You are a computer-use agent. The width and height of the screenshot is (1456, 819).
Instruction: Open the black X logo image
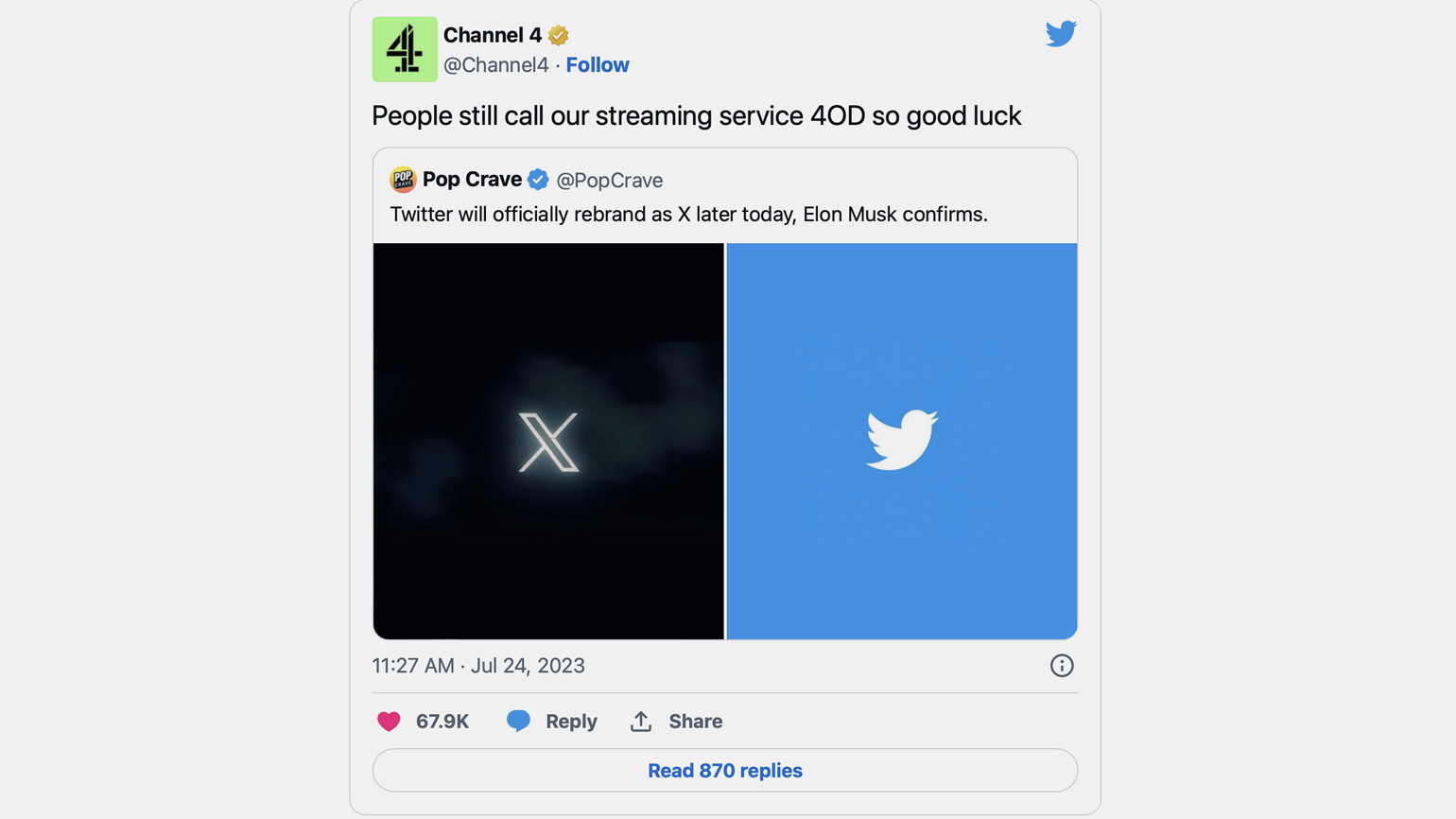pos(548,442)
